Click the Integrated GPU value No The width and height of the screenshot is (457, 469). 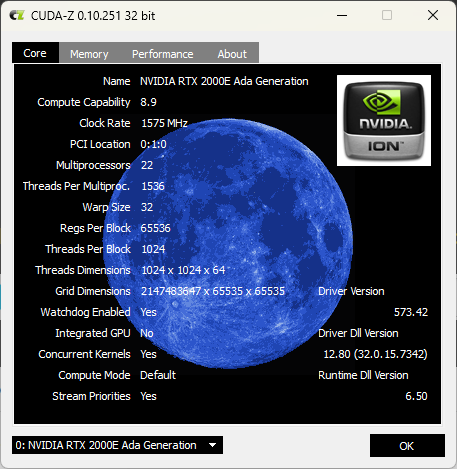point(147,333)
